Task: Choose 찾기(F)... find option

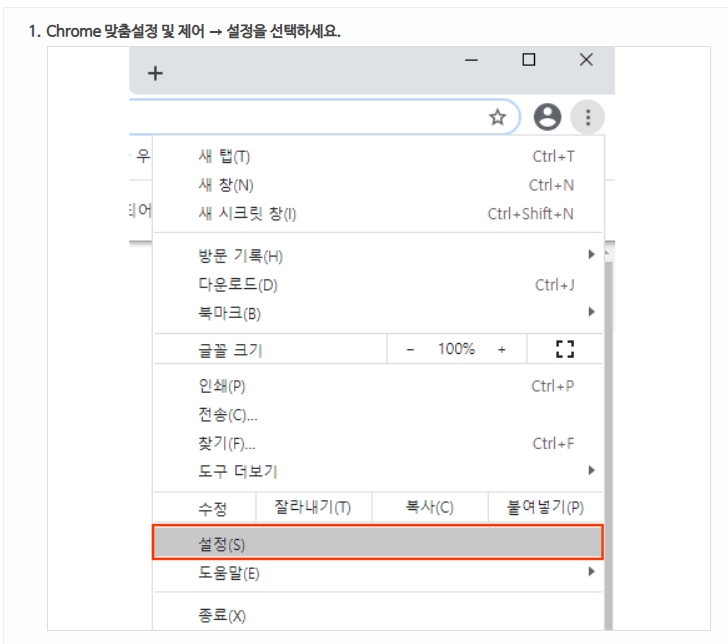Action: [x=378, y=443]
